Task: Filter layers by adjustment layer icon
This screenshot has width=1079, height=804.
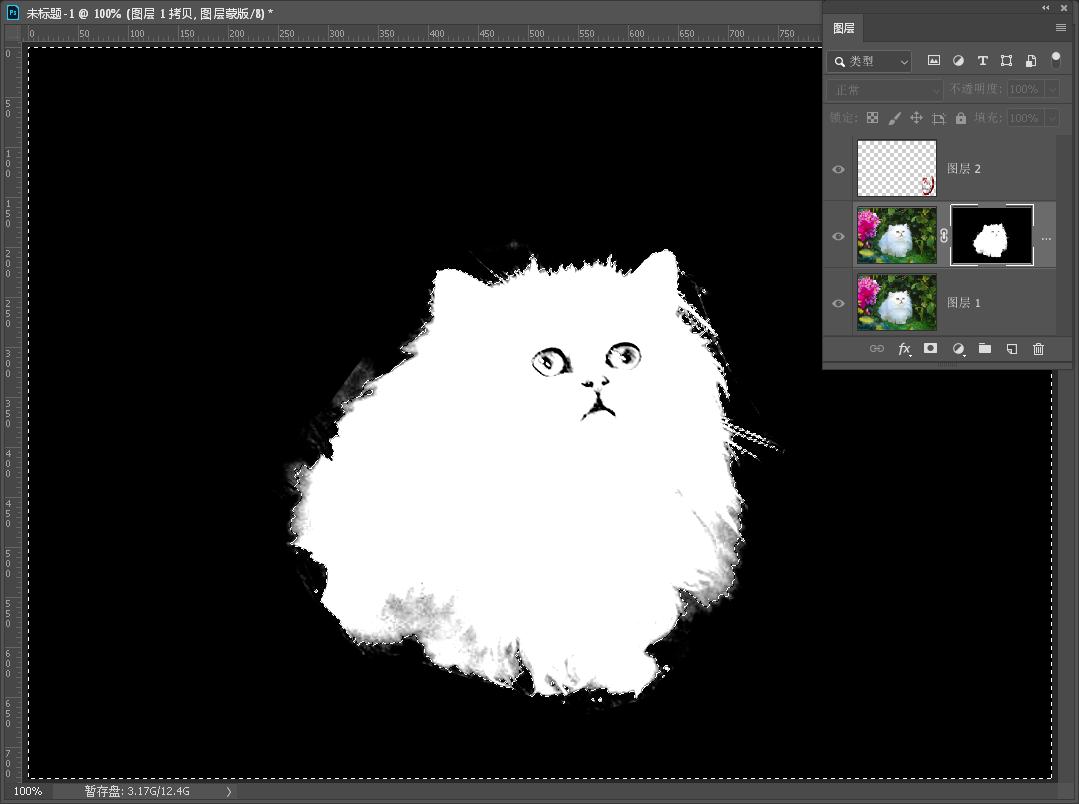Action: coord(958,61)
